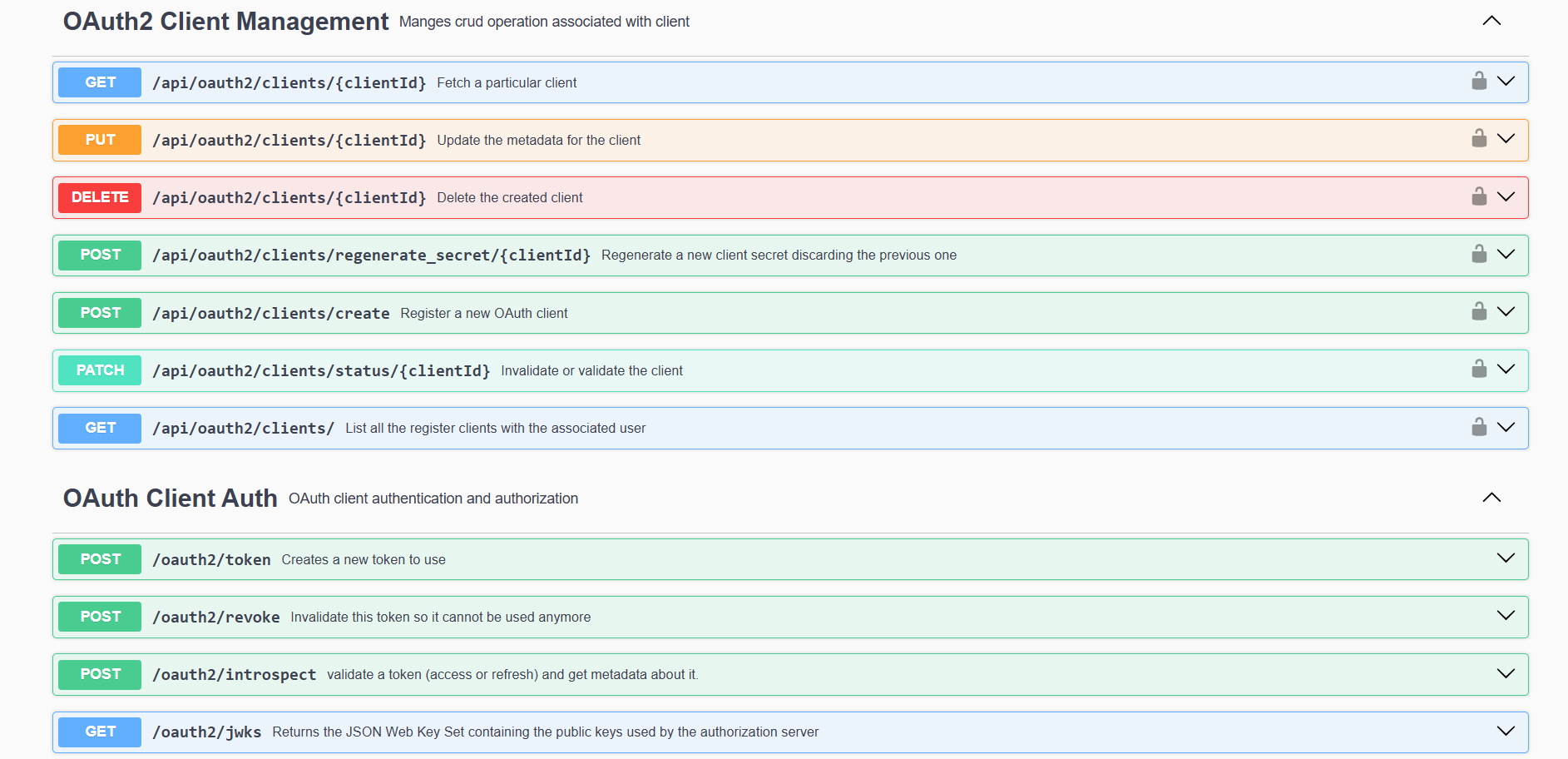Screen dimensions: 1568x759
Task: Click lock icon on clients/create row
Action: tap(1478, 311)
